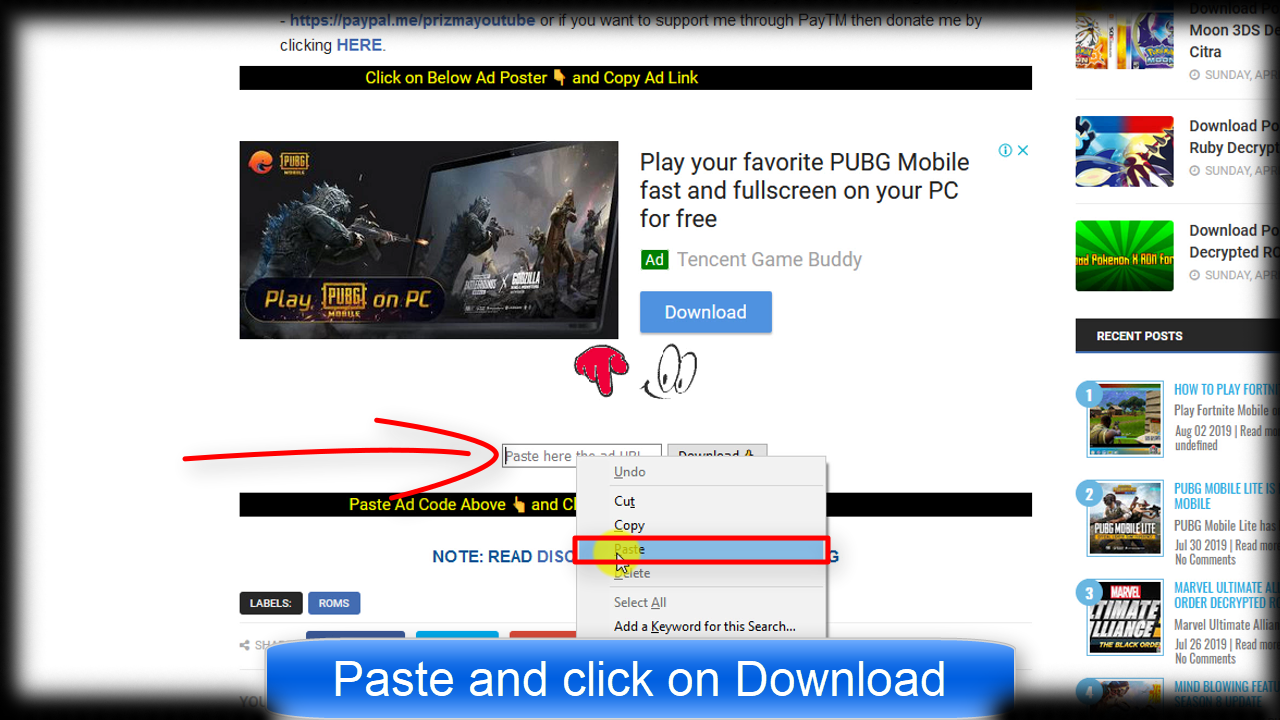Open the 'HOW TO PLAY FORTNITE' recent post
Viewport: 1280px width, 720px height.
click(x=1226, y=389)
